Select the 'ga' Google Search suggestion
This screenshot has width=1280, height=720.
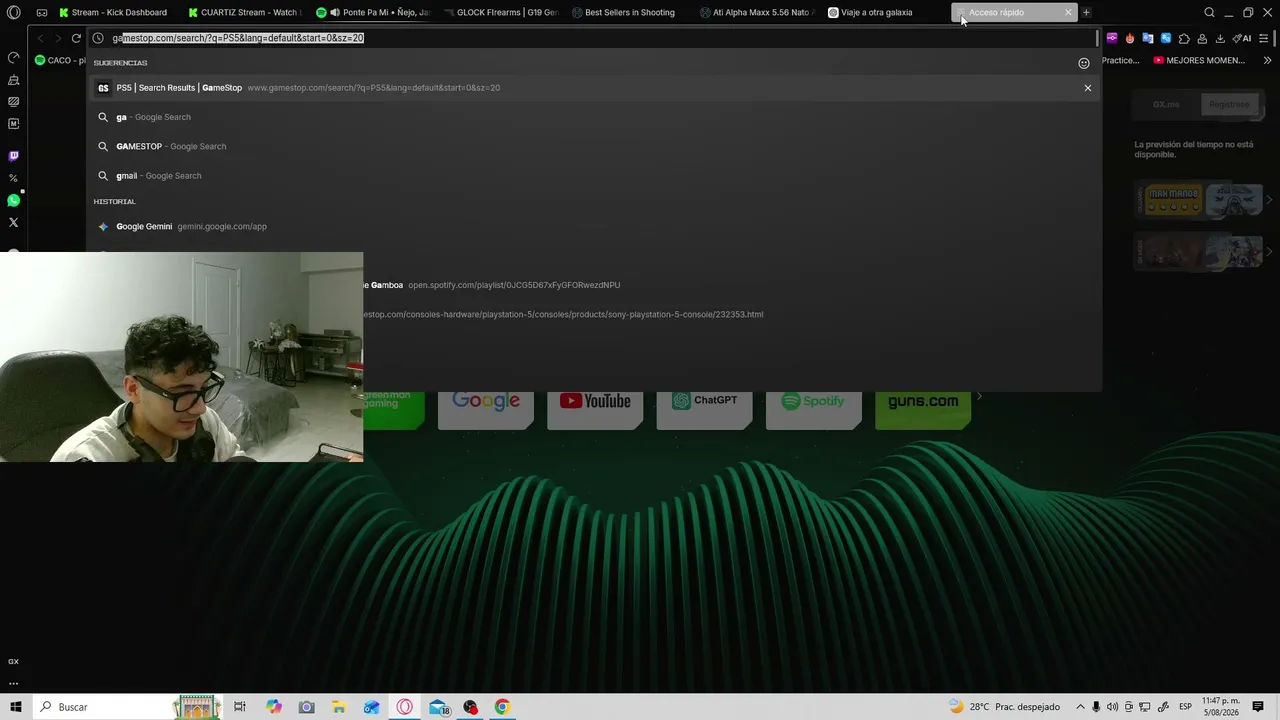[594, 117]
